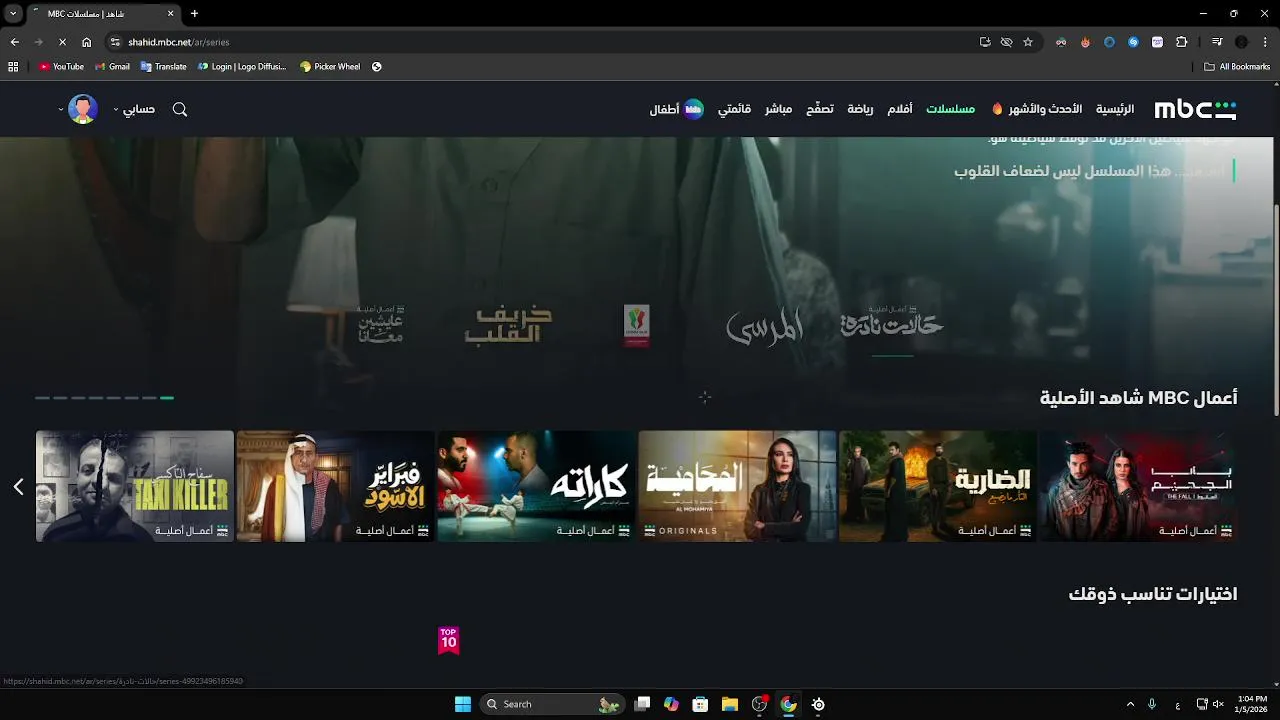
Task: Click the Top 10 badge
Action: click(448, 640)
